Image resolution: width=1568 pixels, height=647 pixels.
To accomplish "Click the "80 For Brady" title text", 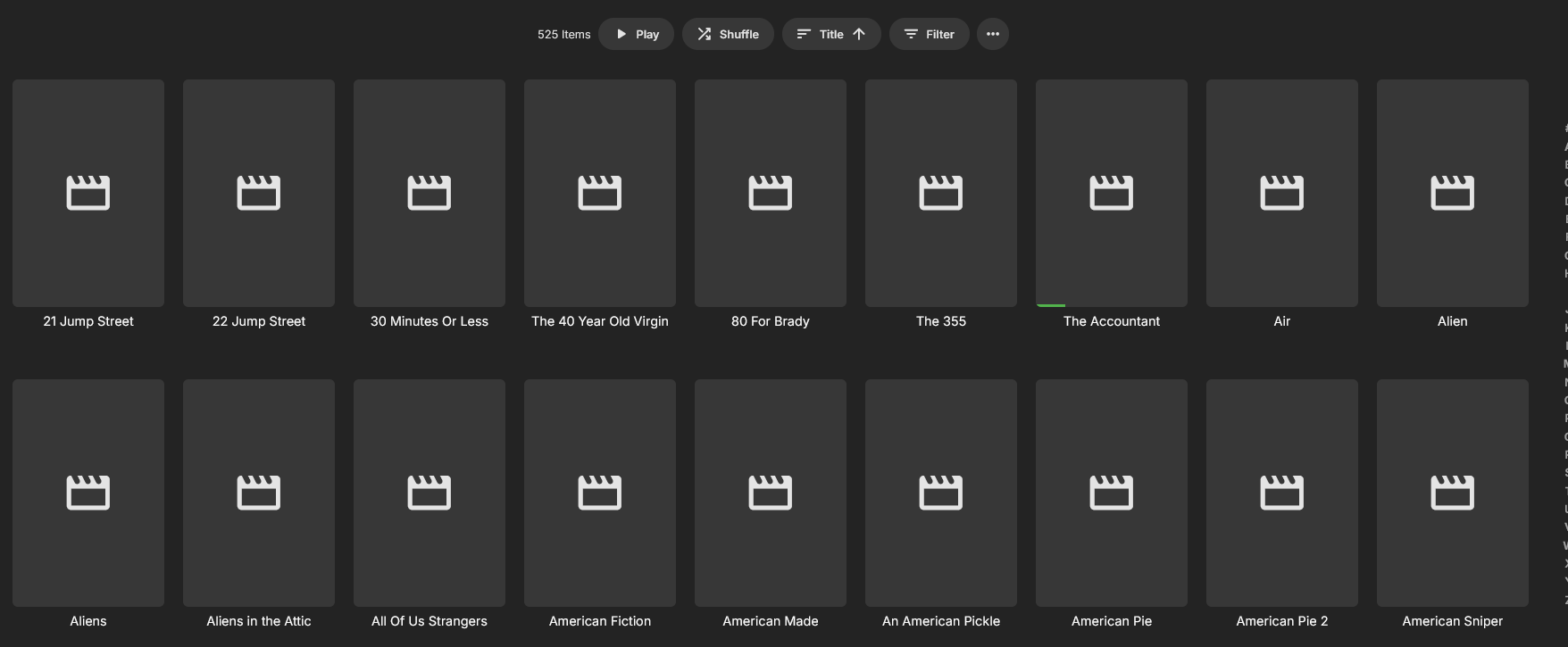I will 771,321.
